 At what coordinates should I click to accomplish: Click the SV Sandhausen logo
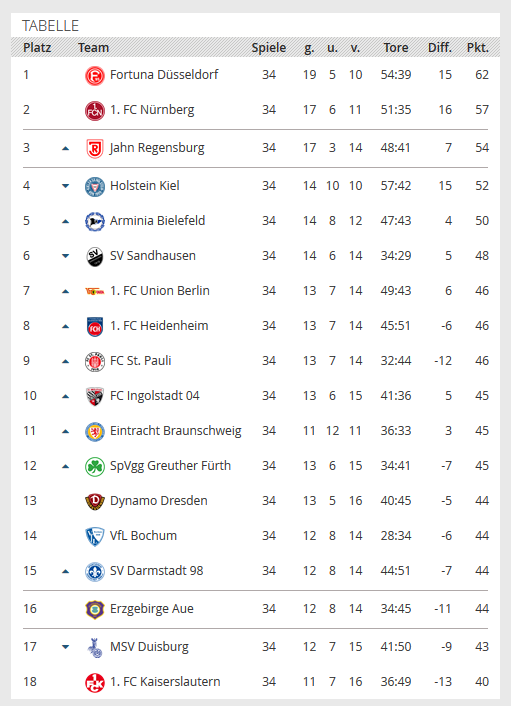(95, 256)
